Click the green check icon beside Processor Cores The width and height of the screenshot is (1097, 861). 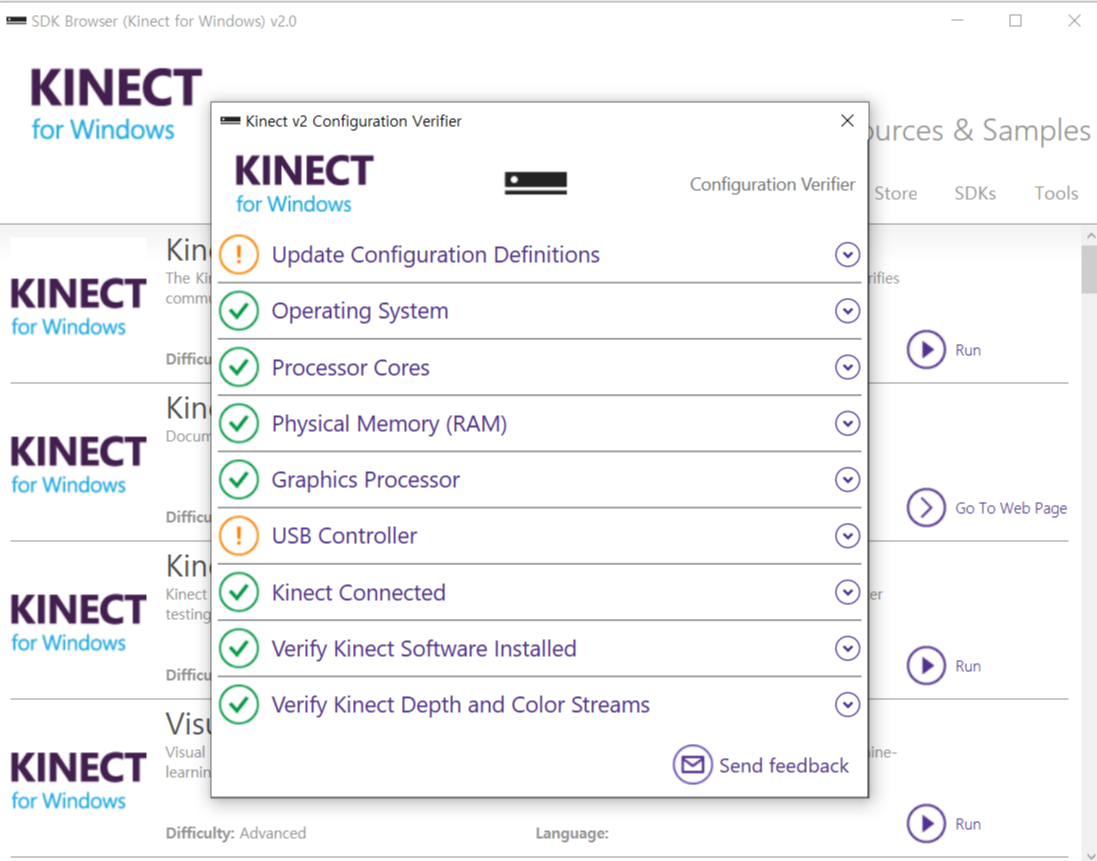[x=239, y=367]
